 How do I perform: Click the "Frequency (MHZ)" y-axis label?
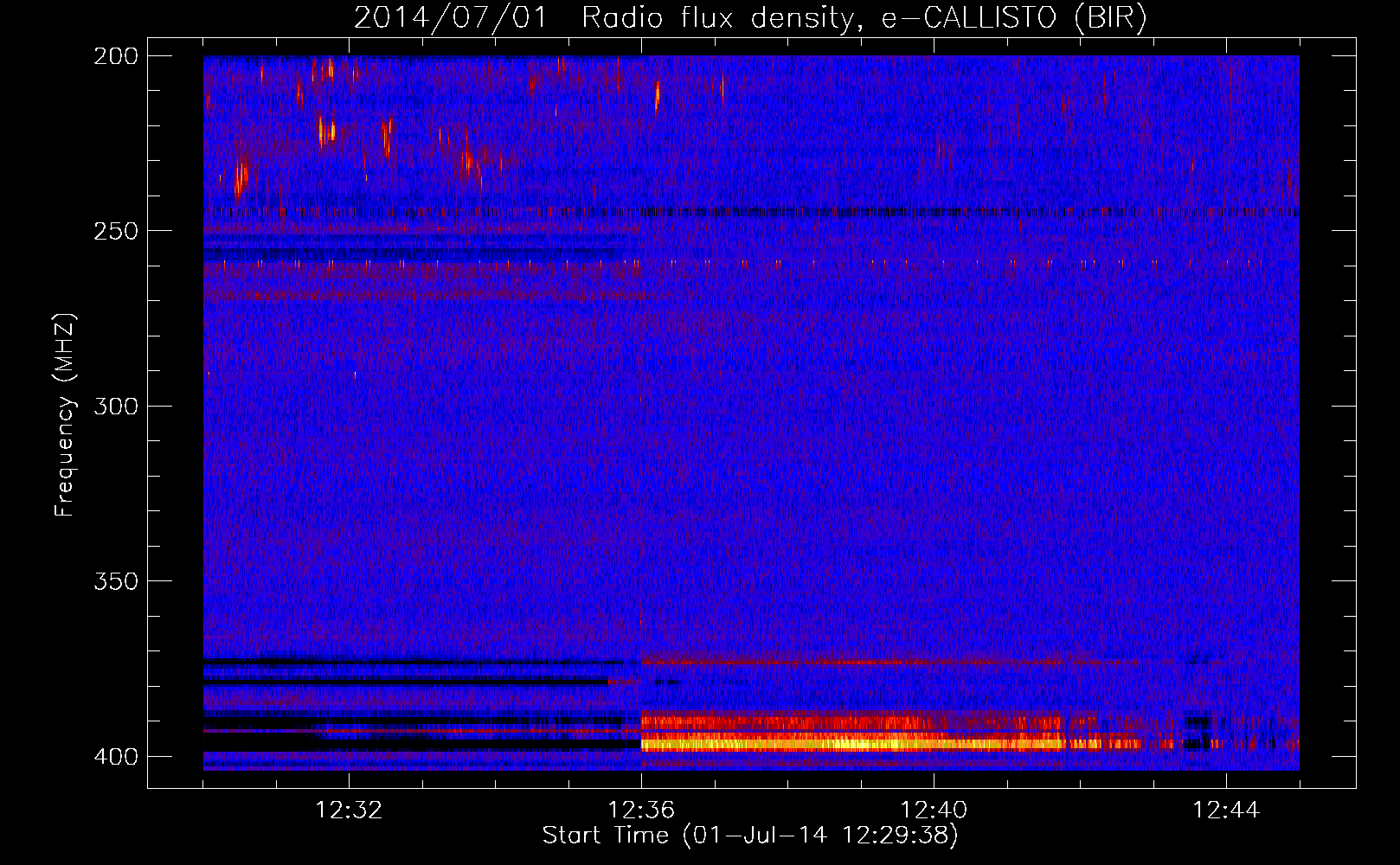coord(64,415)
